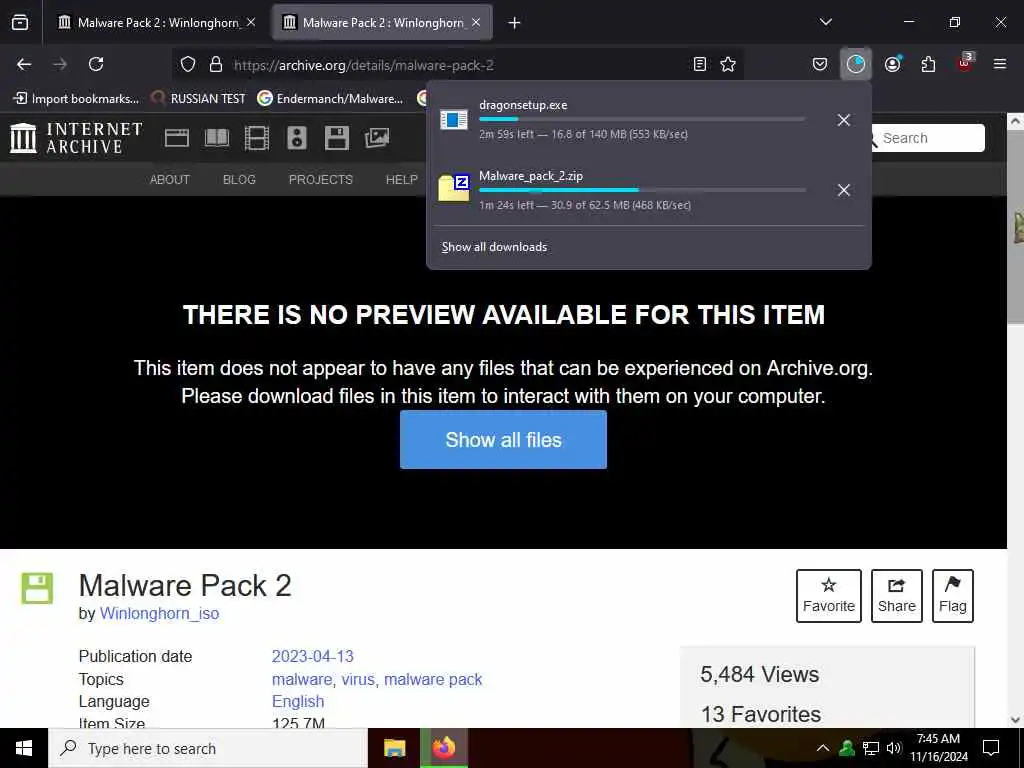Open the HELP menu item
Screen dimensions: 1024x768
coord(402,180)
